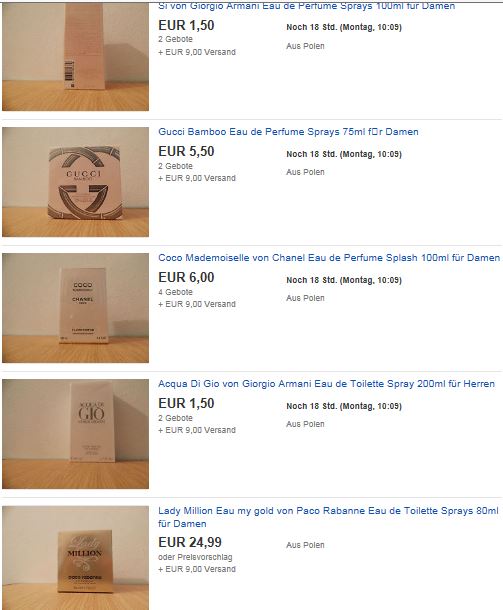Click the Acqua Di Gio box thumbnail
Image resolution: width=503 pixels, height=610 pixels.
pyautogui.click(x=75, y=434)
